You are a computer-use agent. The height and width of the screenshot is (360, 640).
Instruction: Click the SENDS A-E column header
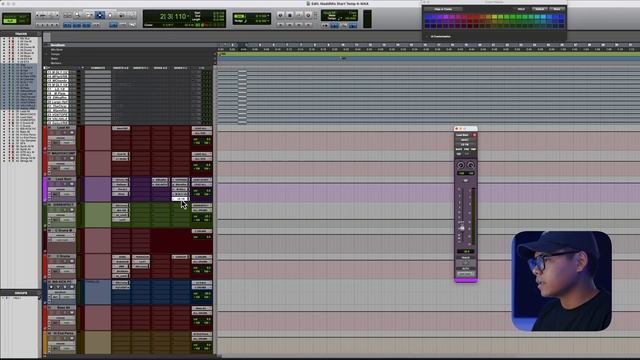[x=160, y=68]
